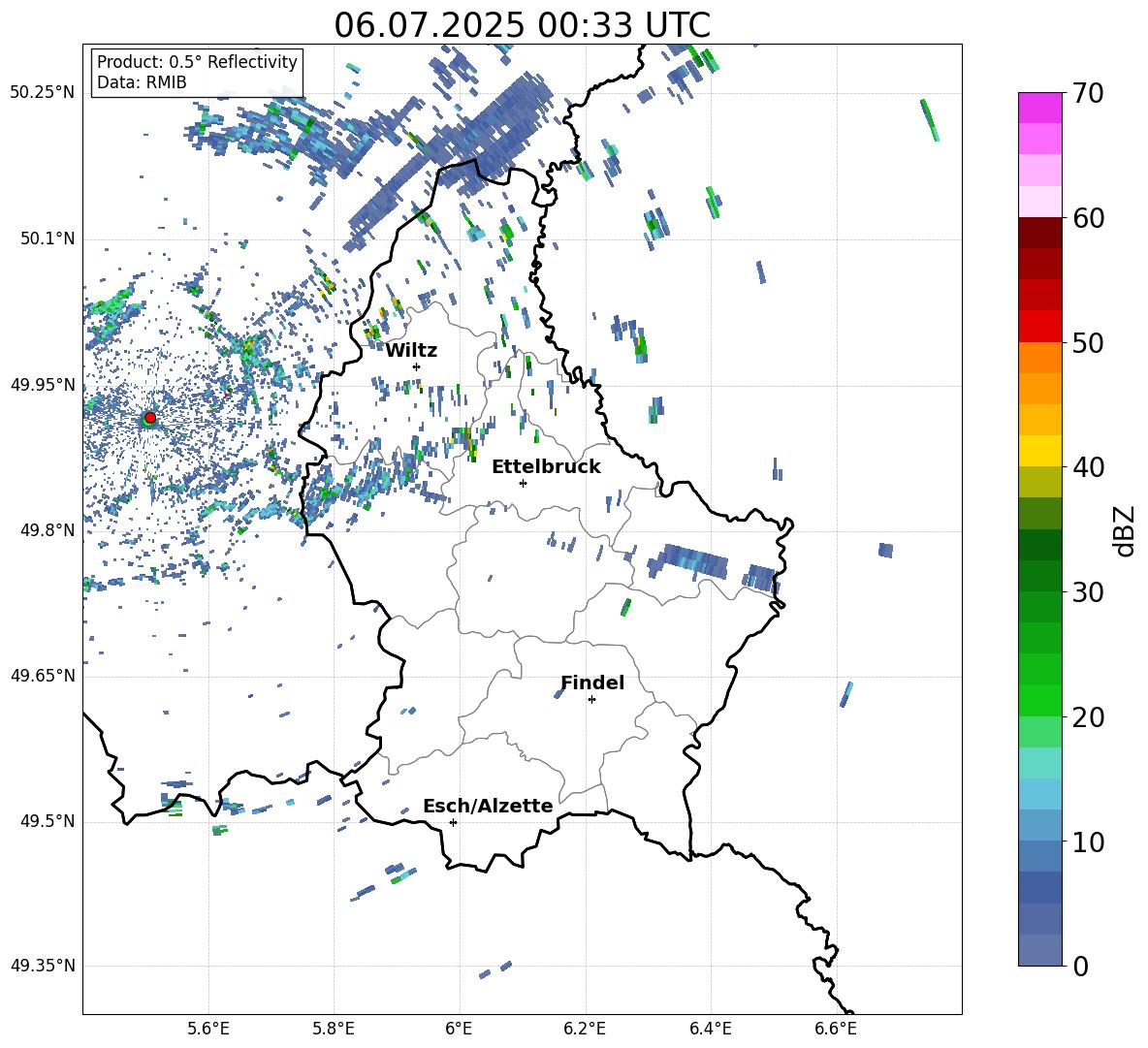Click the Wiltz city label
Viewport: 1148px width, 1048px height.
click(411, 350)
